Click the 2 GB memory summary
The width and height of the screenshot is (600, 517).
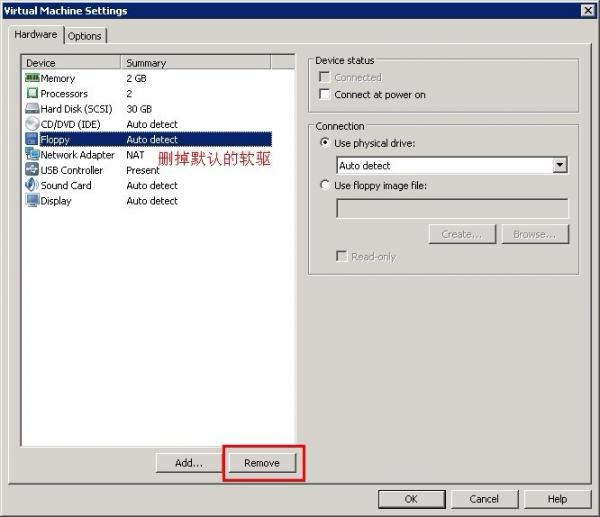[137, 78]
